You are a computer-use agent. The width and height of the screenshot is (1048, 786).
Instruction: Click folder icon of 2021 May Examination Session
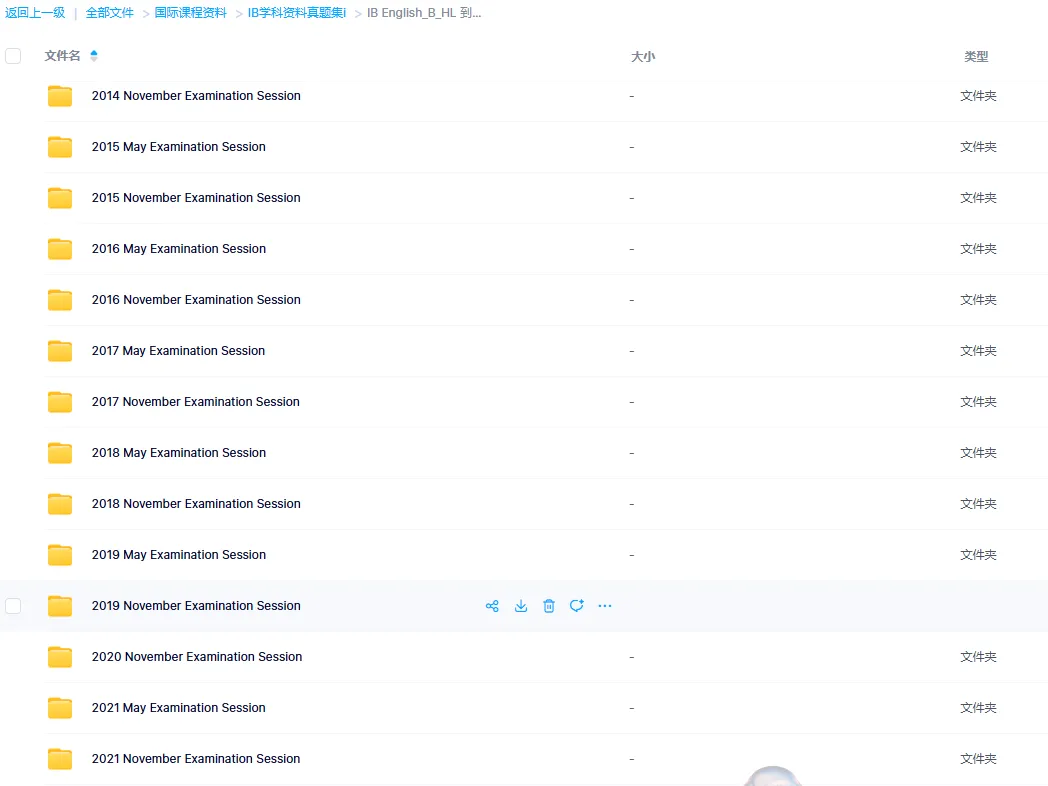coord(60,708)
